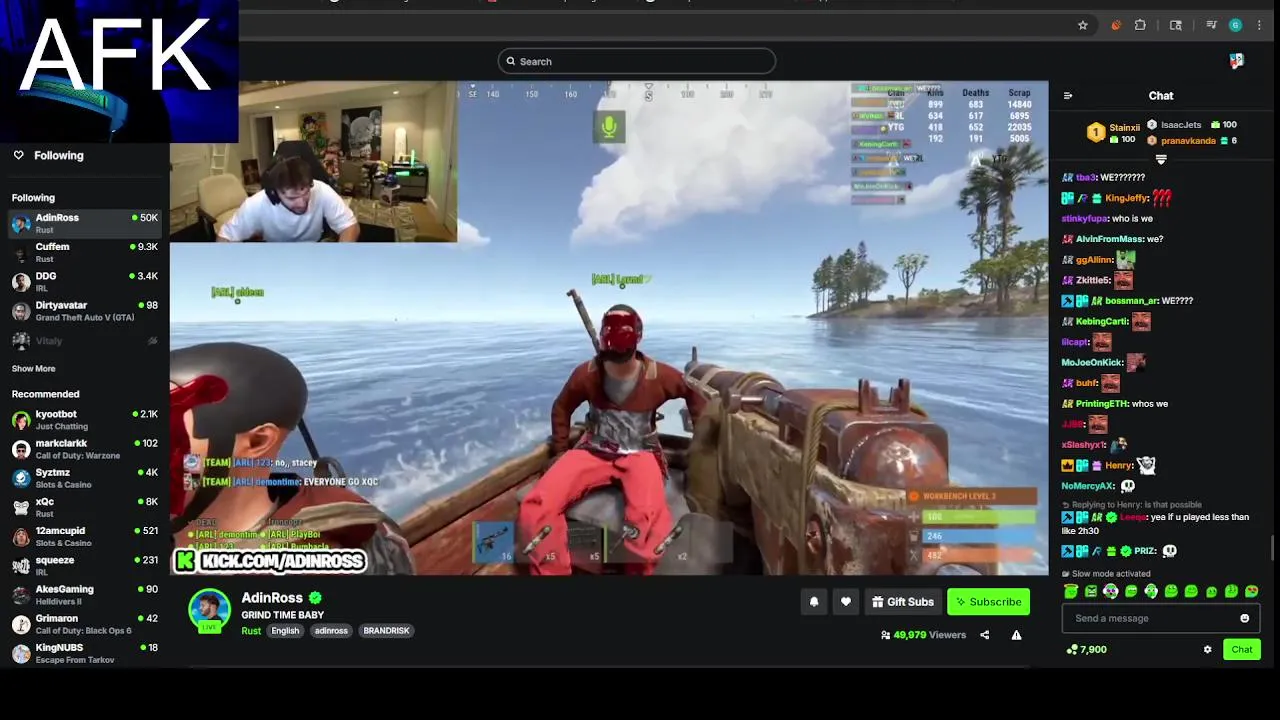Click the GRIND TIME BABY stream title
Screen dimensions: 1280x720
click(x=282, y=615)
